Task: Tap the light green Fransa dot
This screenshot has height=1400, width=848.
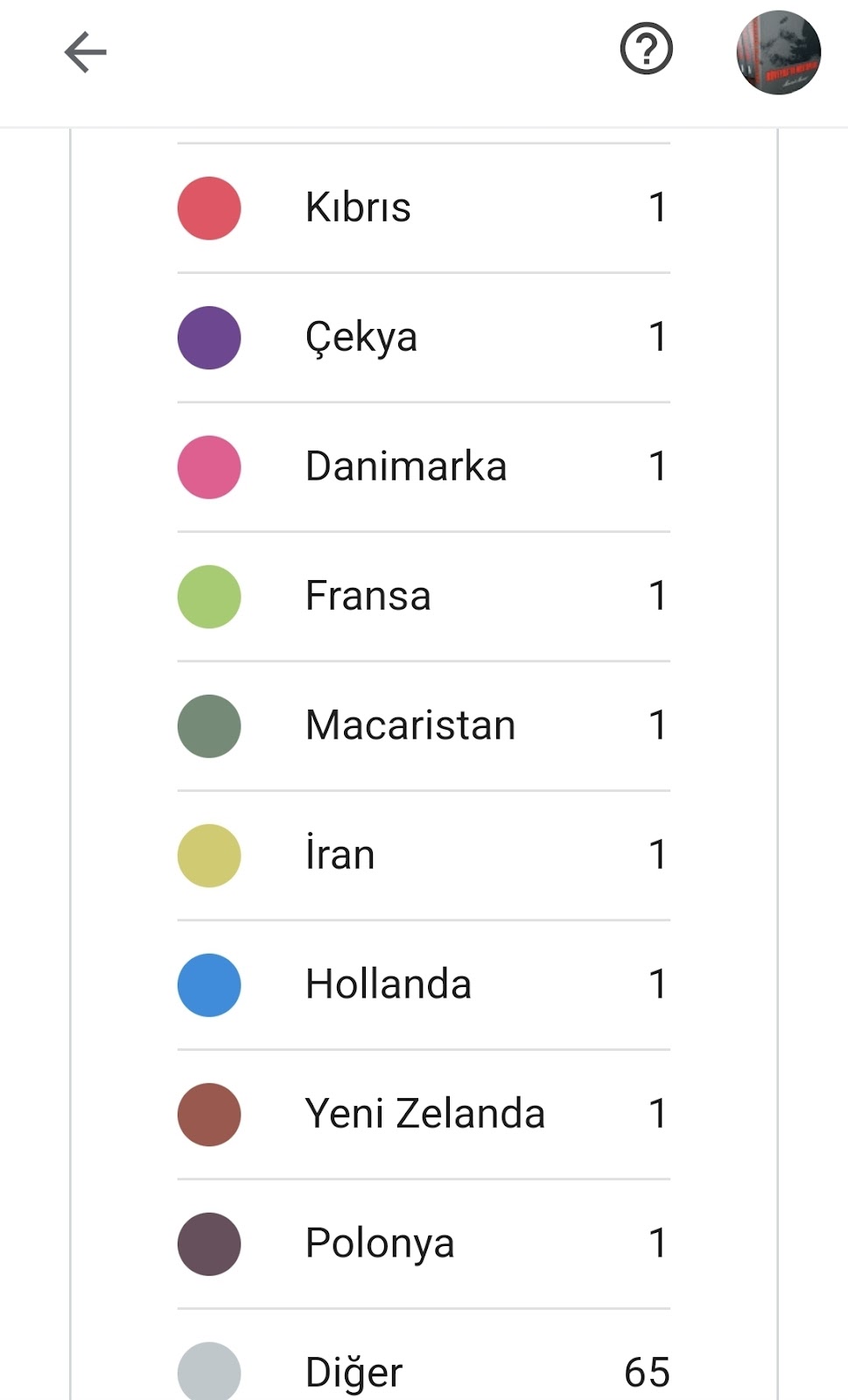Action: point(209,597)
